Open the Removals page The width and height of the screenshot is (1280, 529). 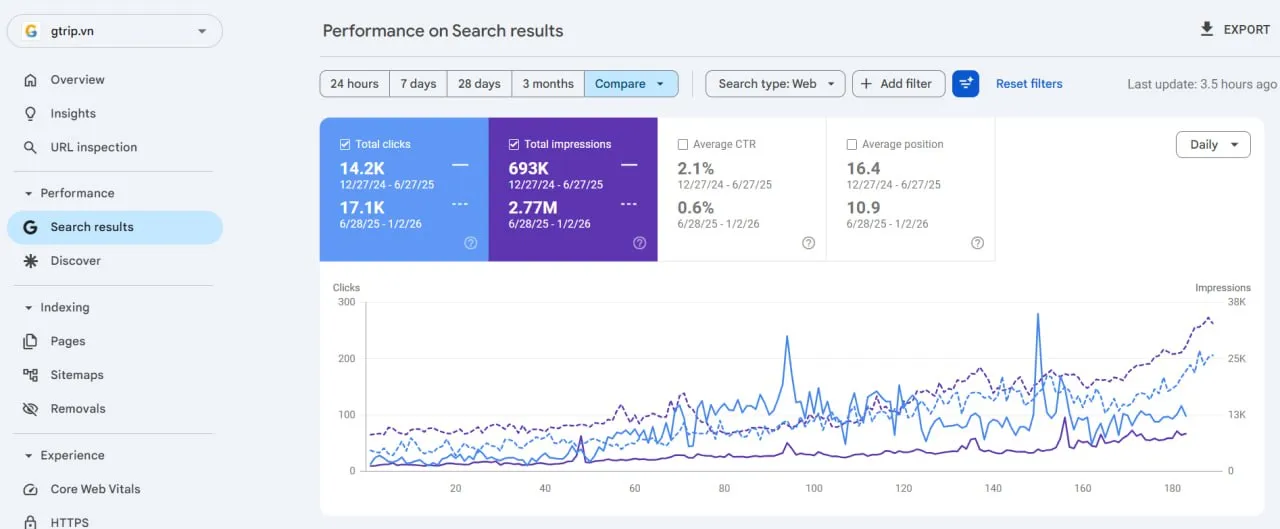[x=115, y=409]
